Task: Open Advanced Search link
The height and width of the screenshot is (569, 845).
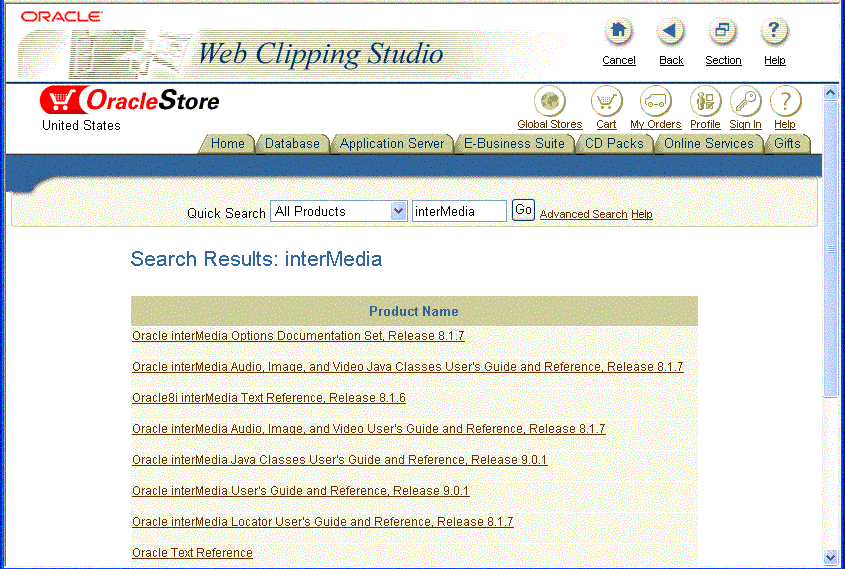Action: click(x=584, y=214)
